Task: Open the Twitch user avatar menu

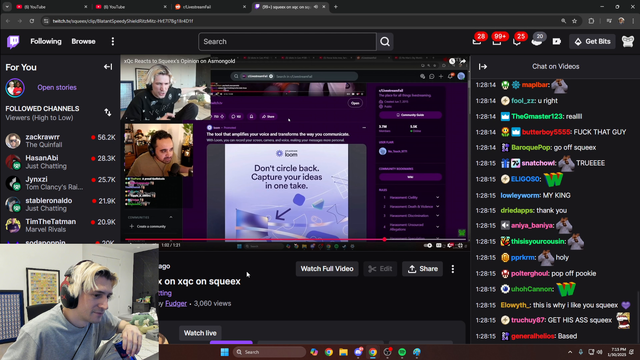Action: pyautogui.click(x=628, y=42)
